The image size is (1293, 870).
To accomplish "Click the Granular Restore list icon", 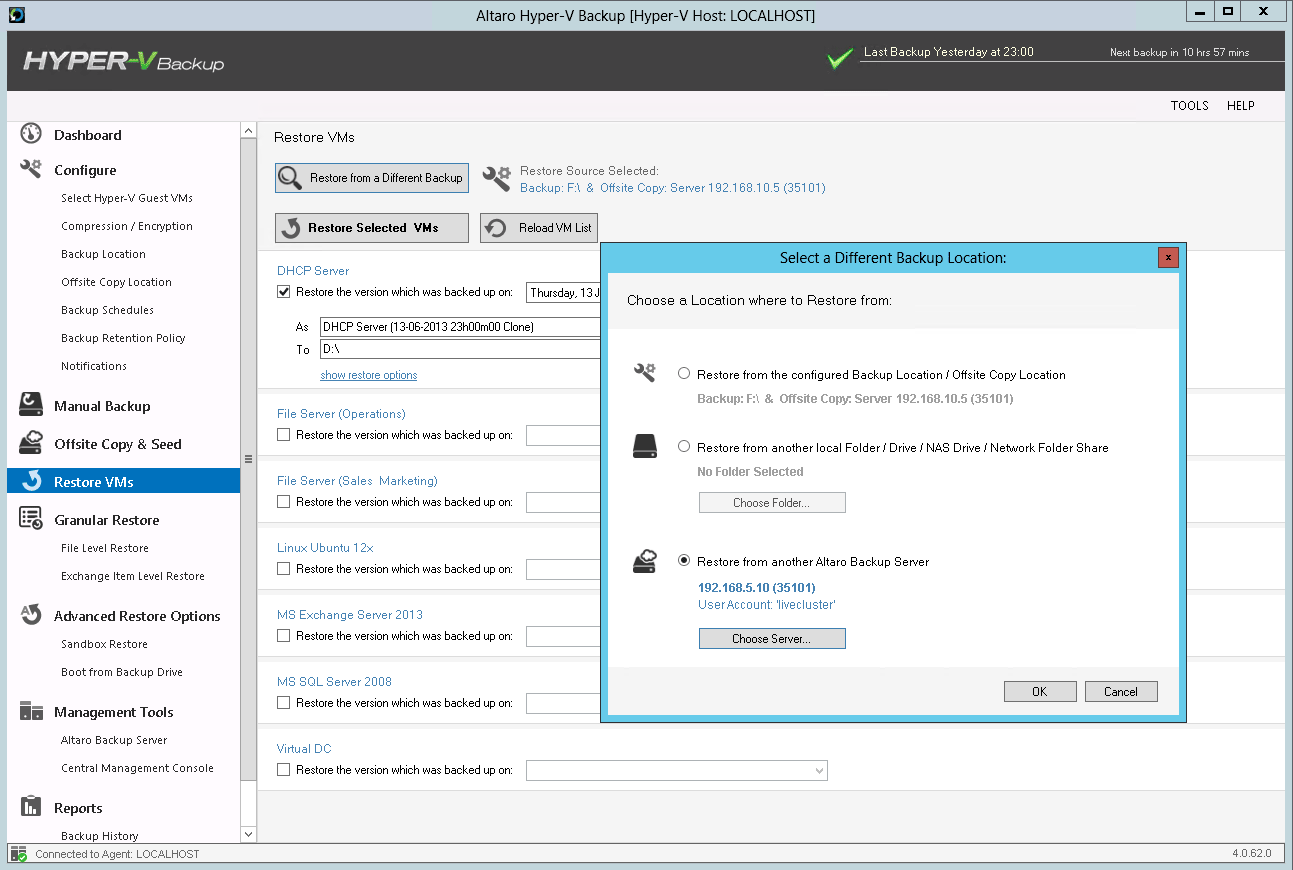I will click(x=31, y=519).
